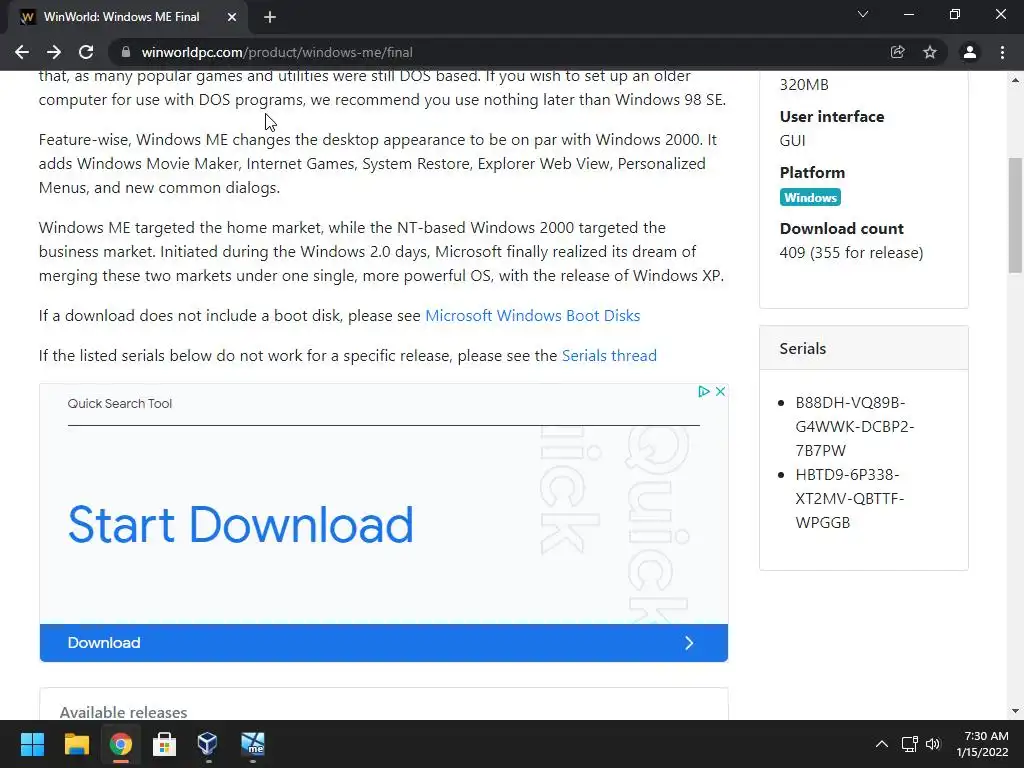Click the Quick Search Tool ad title
Viewport: 1024px width, 768px height.
120,404
